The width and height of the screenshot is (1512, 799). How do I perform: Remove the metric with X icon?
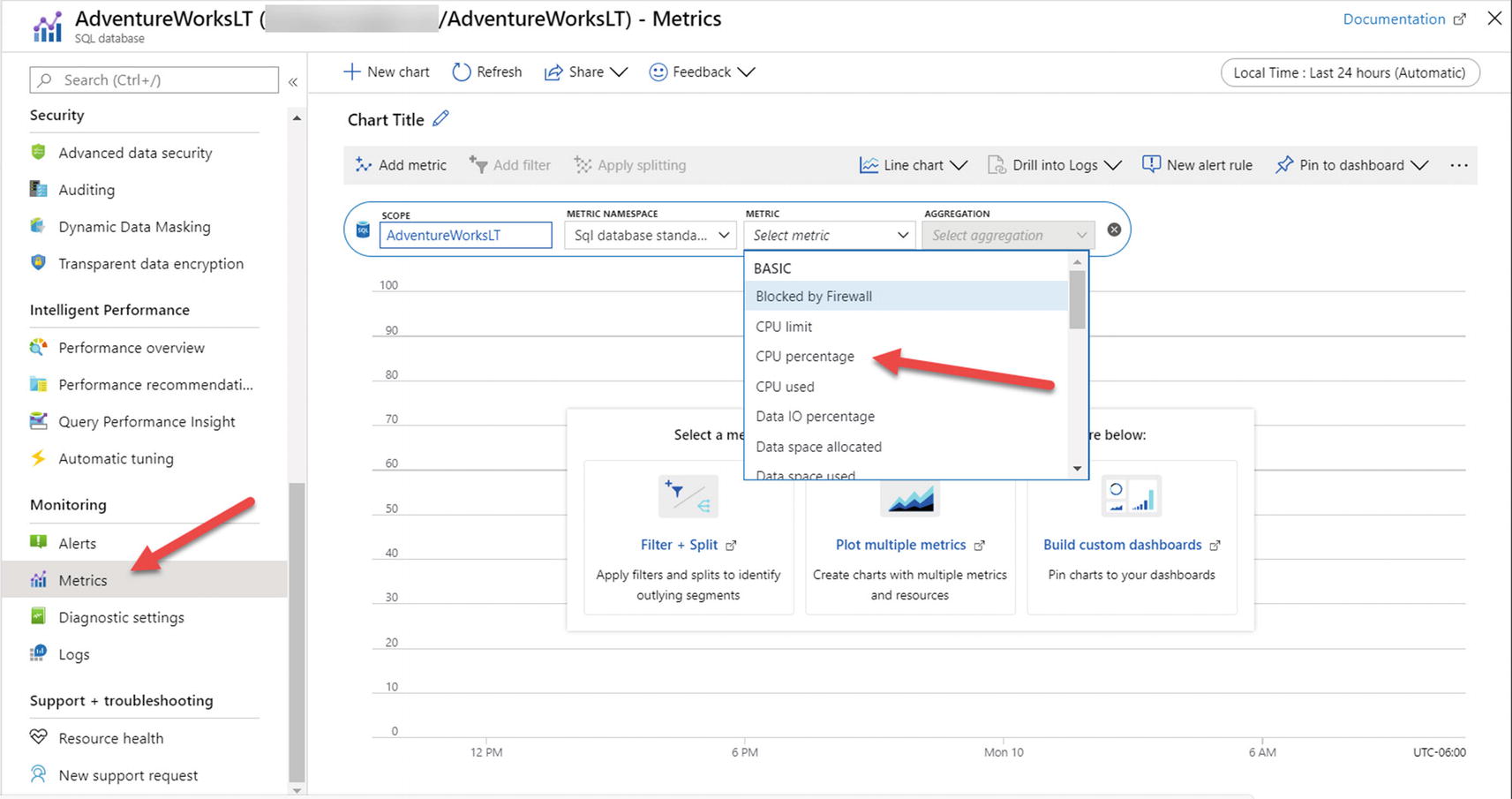click(1114, 230)
